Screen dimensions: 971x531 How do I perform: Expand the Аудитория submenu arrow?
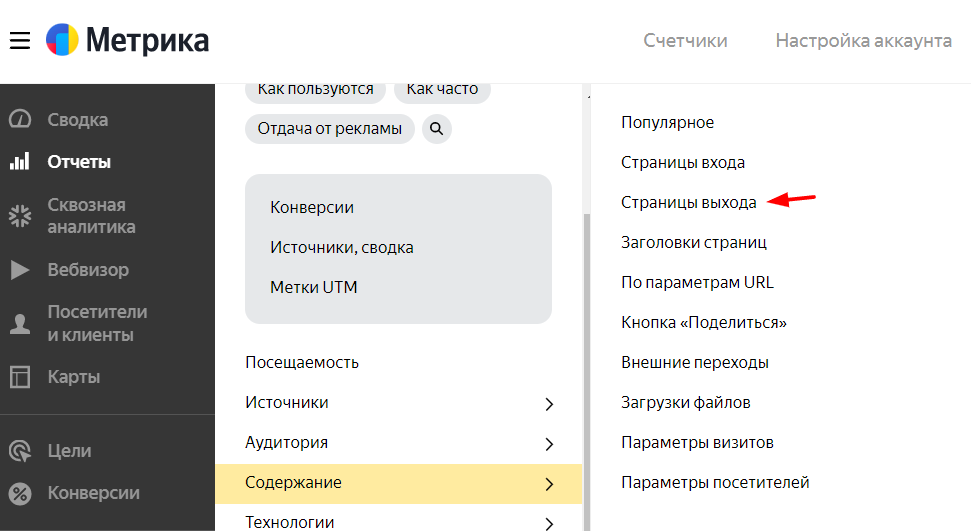point(549,444)
